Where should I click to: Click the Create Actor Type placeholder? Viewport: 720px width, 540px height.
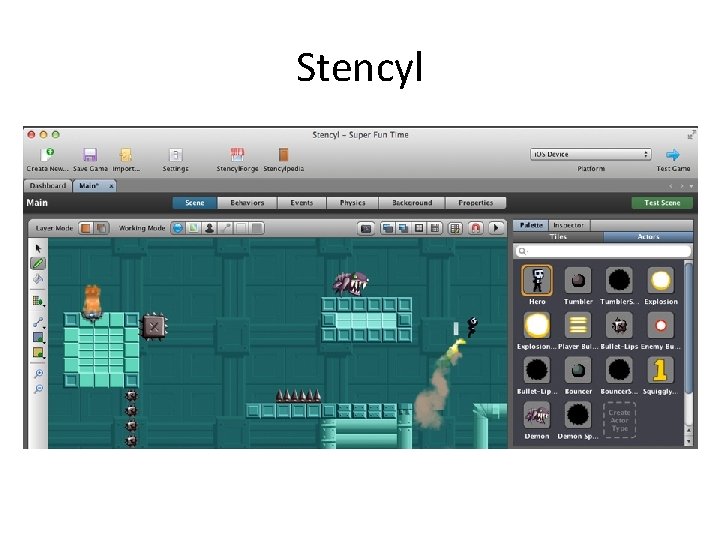pos(619,420)
